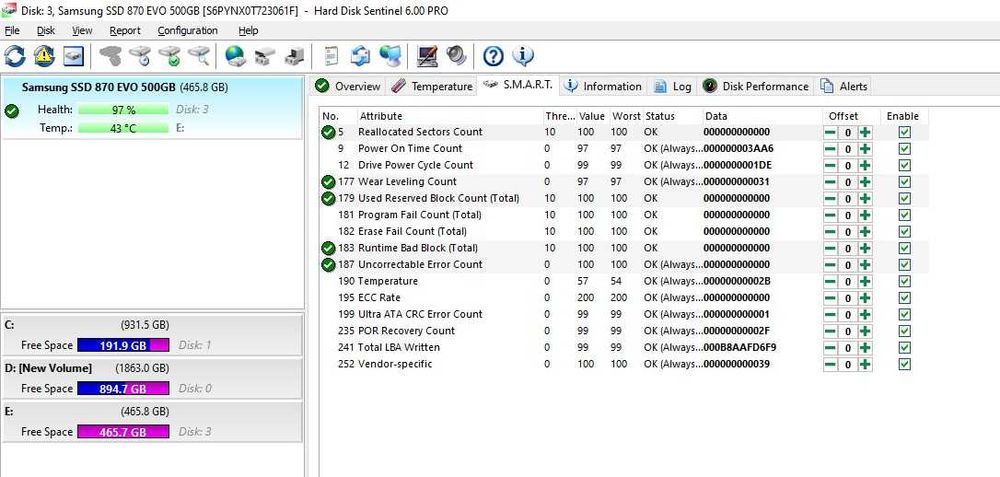Screen dimensions: 1000x477
Task: Click the green check status icon beside Health
Action: (11, 111)
